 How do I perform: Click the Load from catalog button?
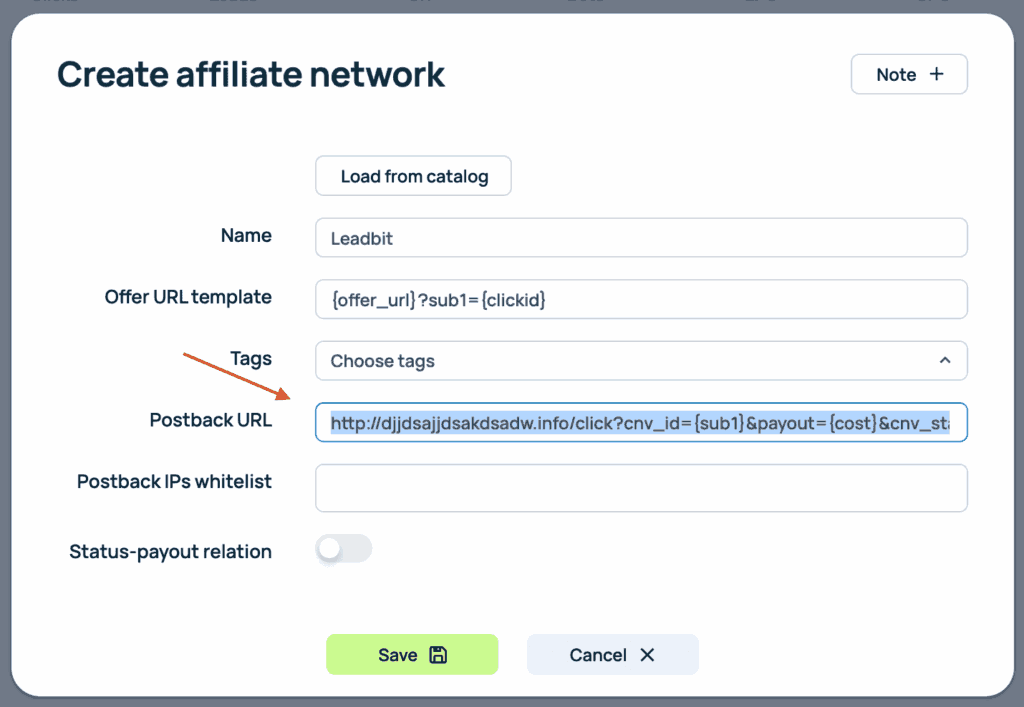[414, 177]
